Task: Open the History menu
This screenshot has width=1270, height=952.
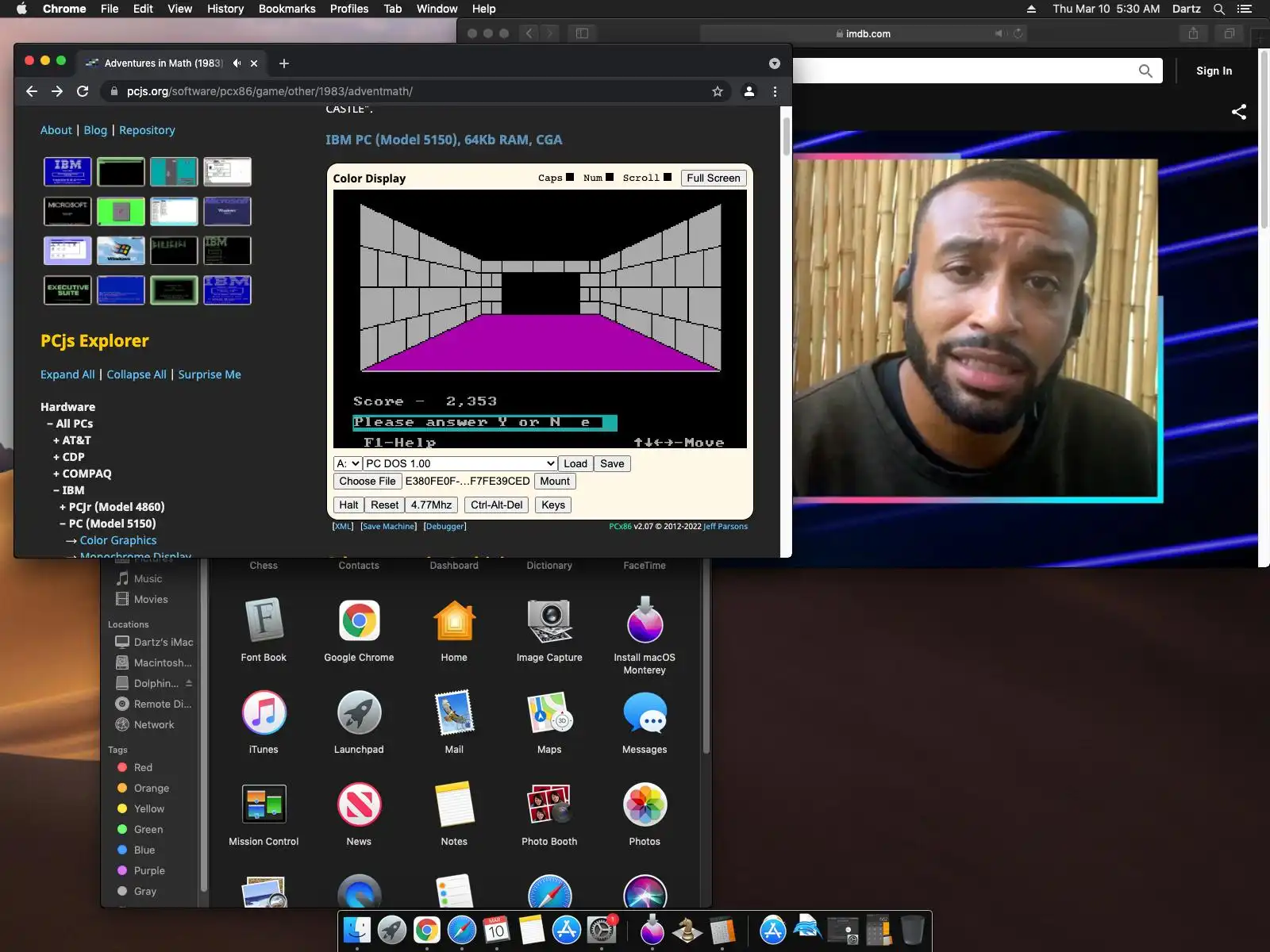Action: (225, 9)
